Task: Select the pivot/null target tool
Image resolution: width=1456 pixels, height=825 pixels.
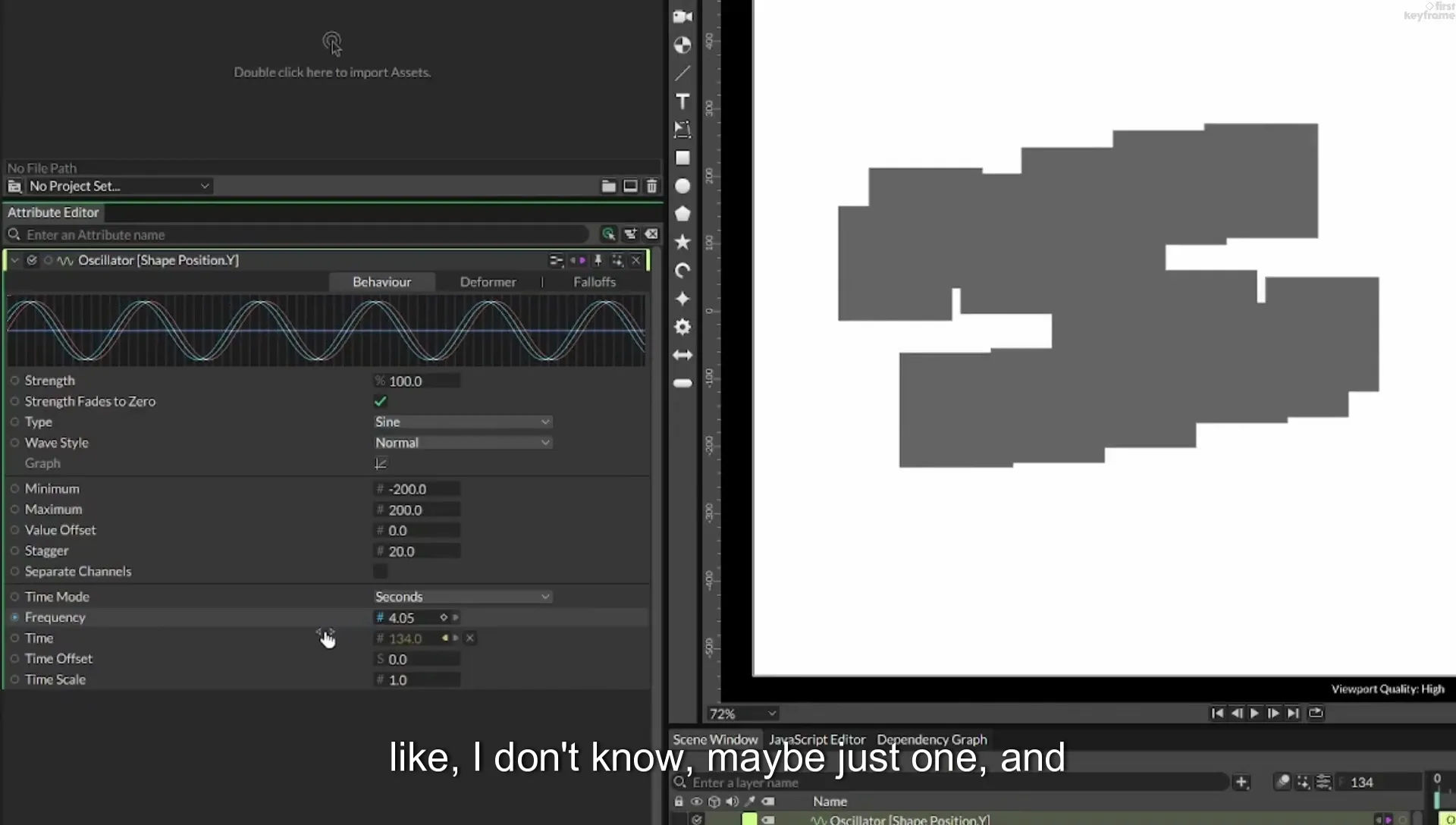Action: pyautogui.click(x=682, y=45)
